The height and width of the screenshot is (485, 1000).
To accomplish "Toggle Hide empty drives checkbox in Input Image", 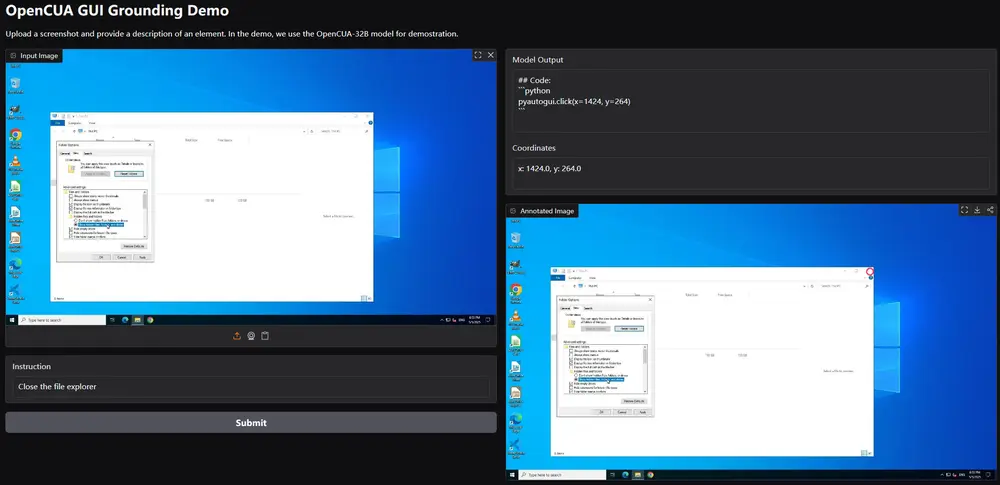I will [72, 229].
